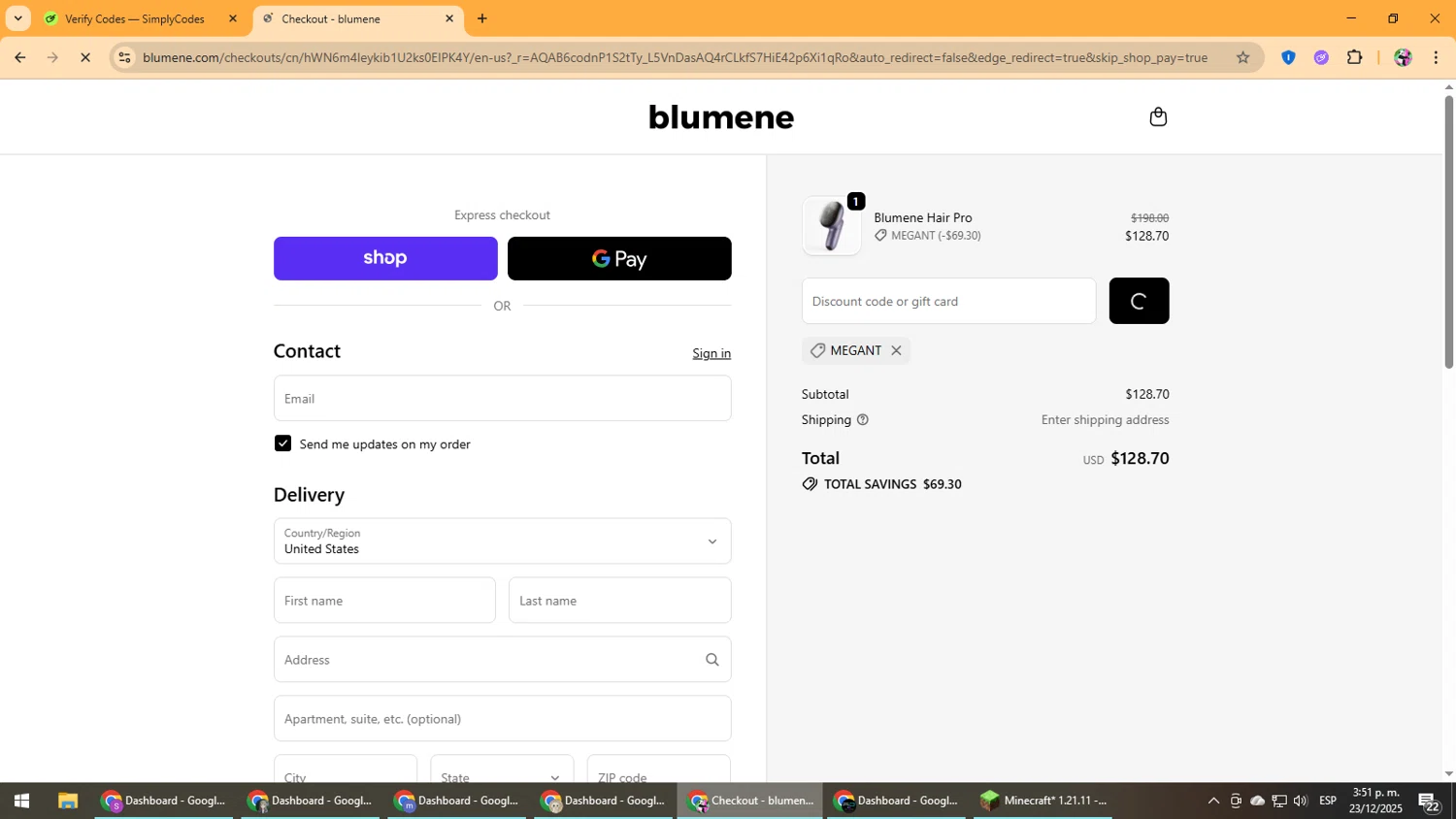Open the volume control tray icon

[1301, 801]
